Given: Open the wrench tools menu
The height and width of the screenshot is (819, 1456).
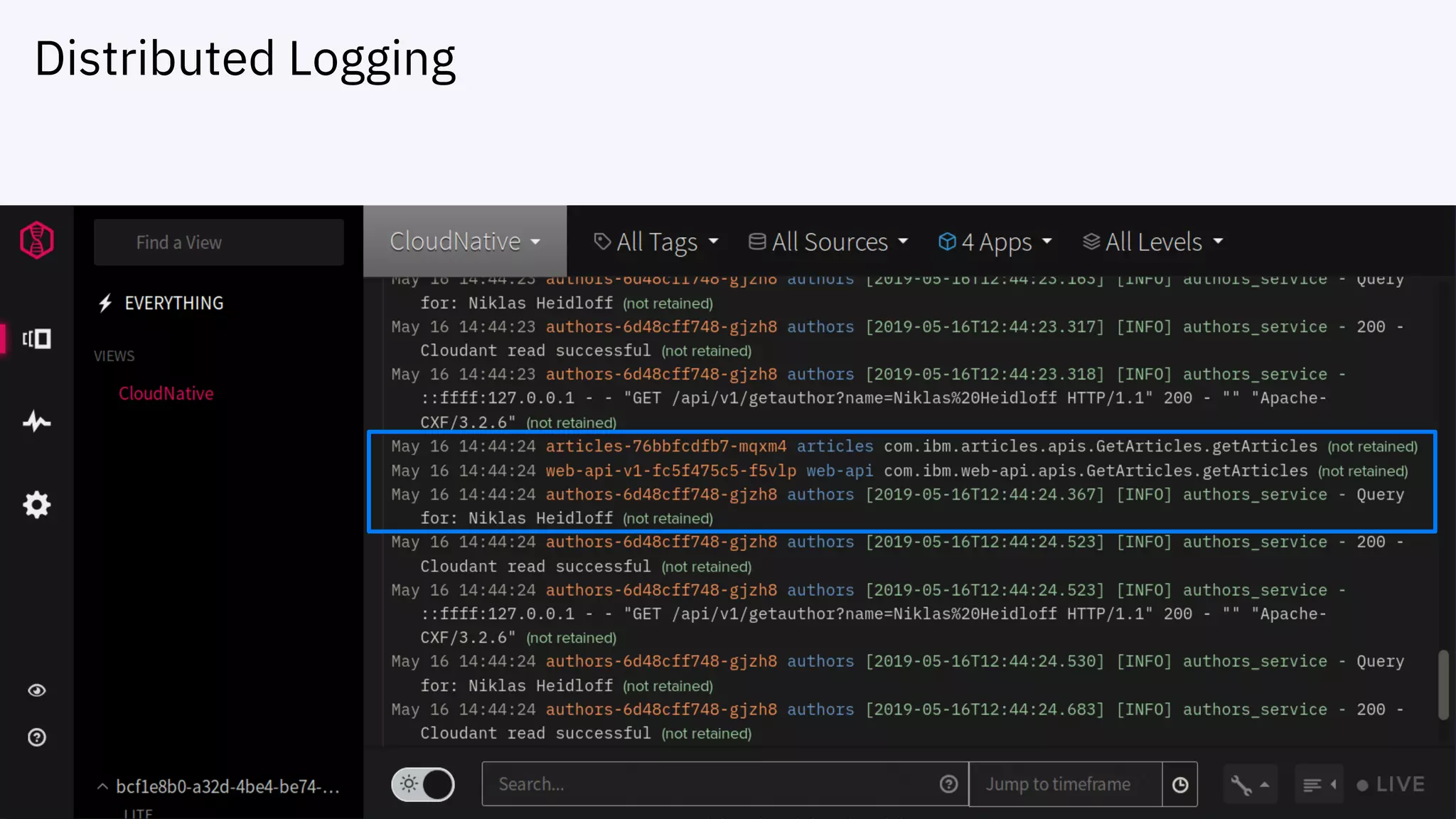Looking at the screenshot, I should (1249, 785).
